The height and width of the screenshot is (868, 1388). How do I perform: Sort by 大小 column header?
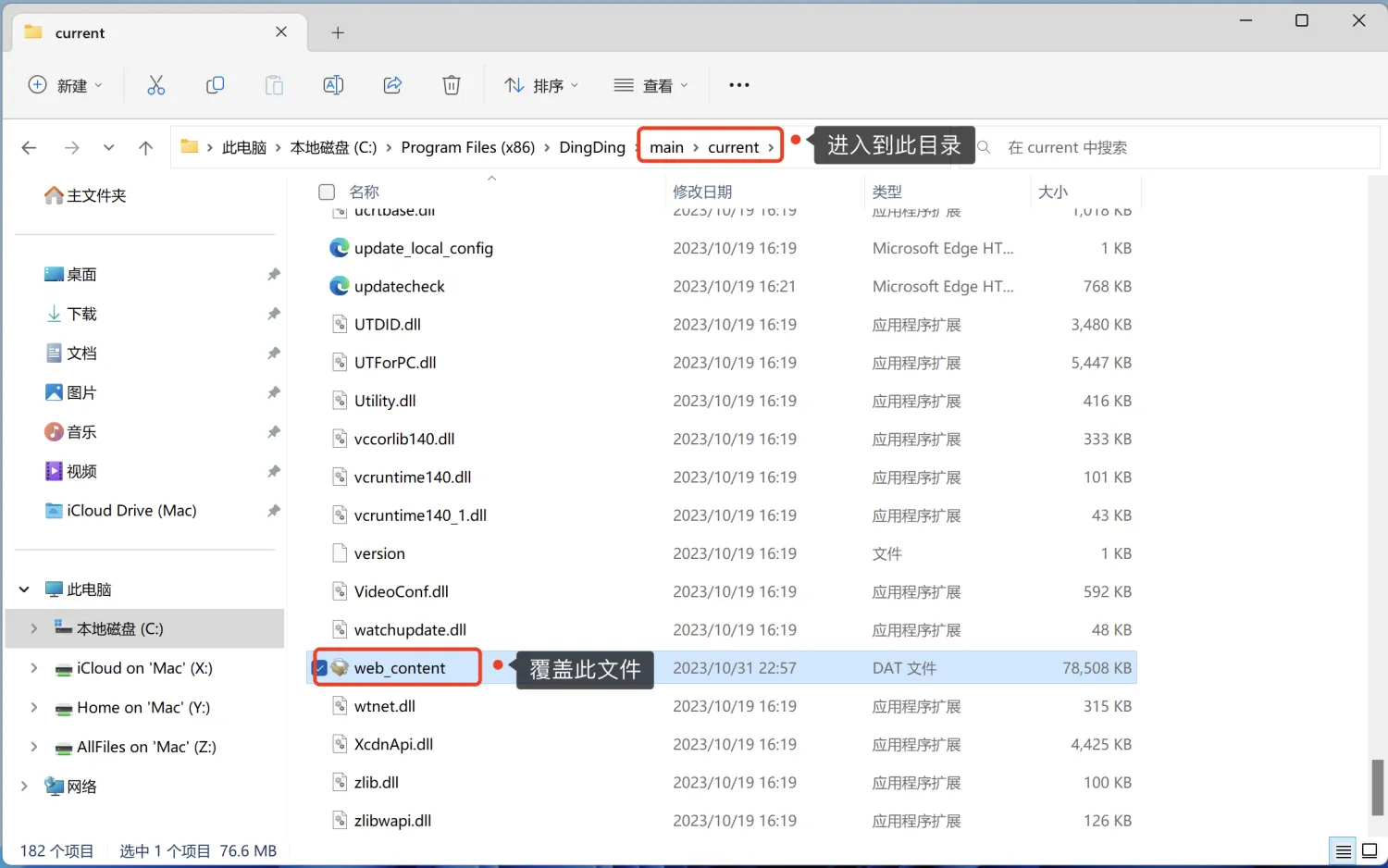[1053, 192]
